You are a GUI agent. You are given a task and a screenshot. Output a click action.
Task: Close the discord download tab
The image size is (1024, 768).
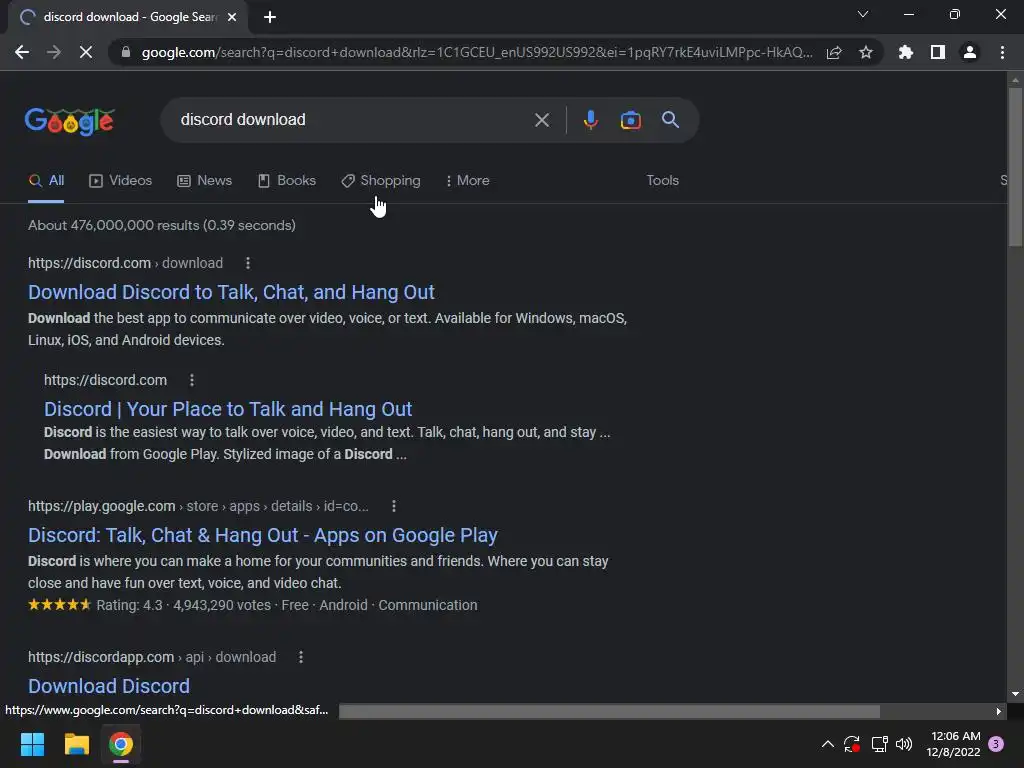pos(232,17)
